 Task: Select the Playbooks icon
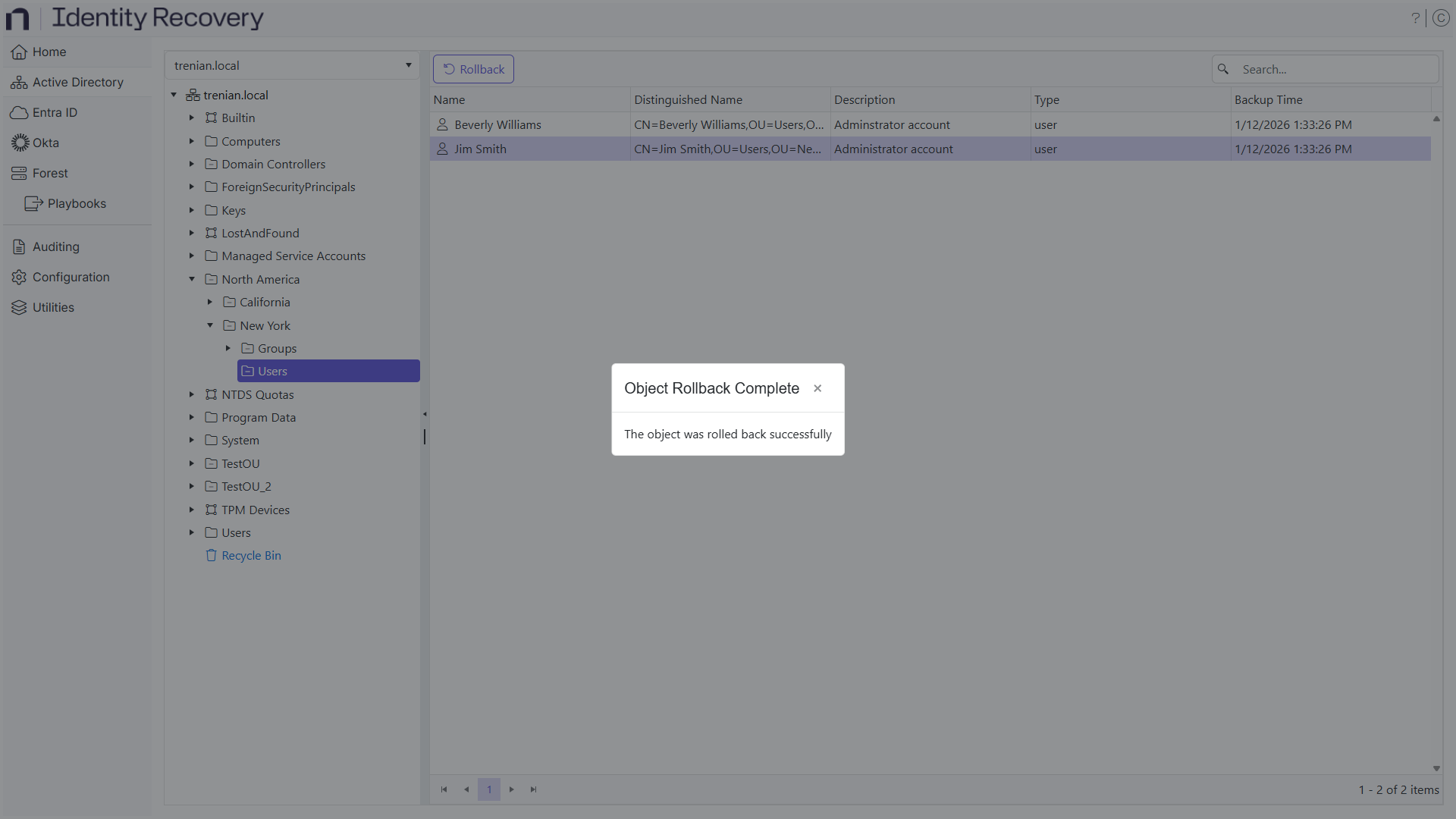pyautogui.click(x=33, y=203)
